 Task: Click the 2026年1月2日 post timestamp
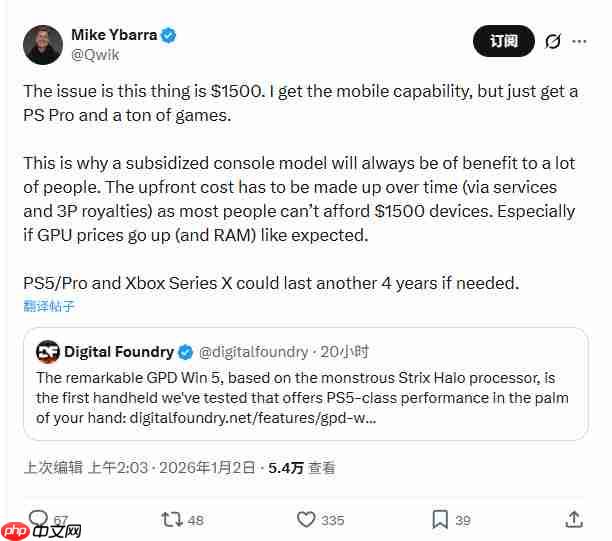207,467
